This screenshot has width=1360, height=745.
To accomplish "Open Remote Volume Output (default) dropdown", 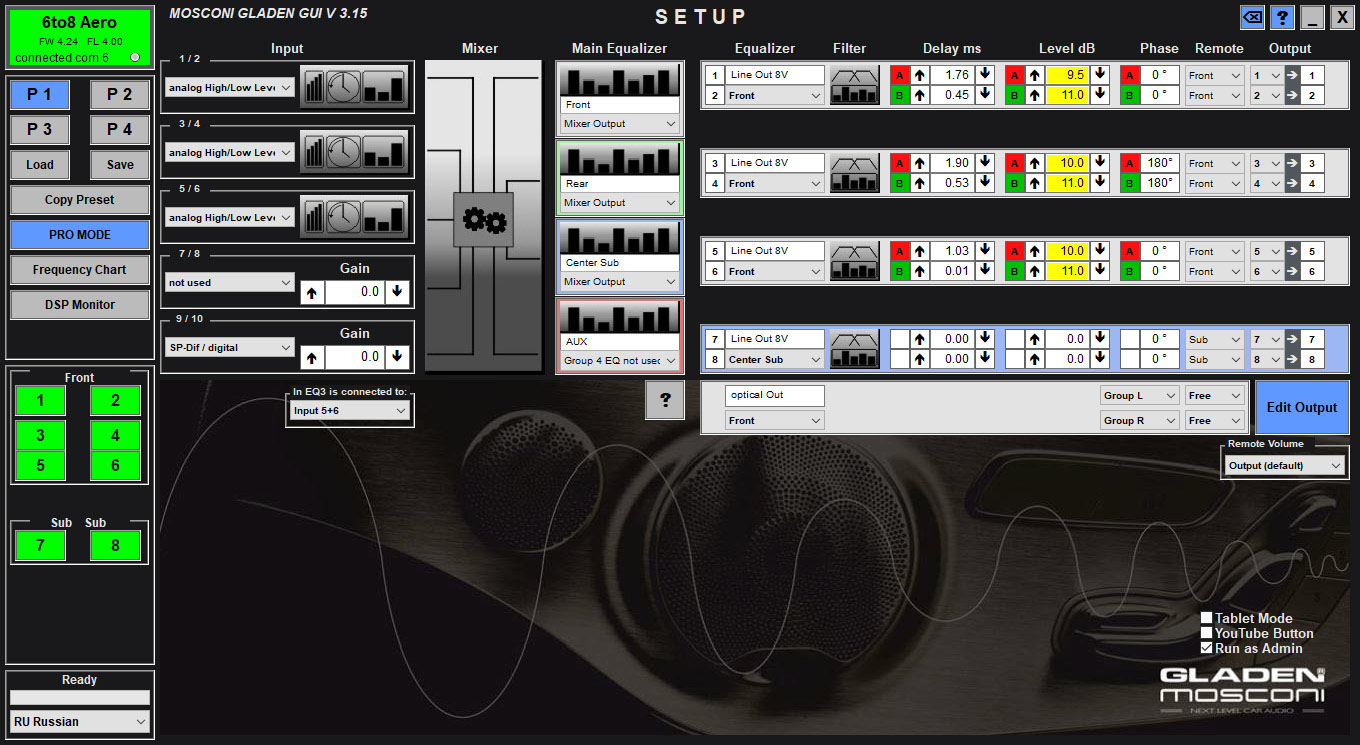I will pos(1284,465).
